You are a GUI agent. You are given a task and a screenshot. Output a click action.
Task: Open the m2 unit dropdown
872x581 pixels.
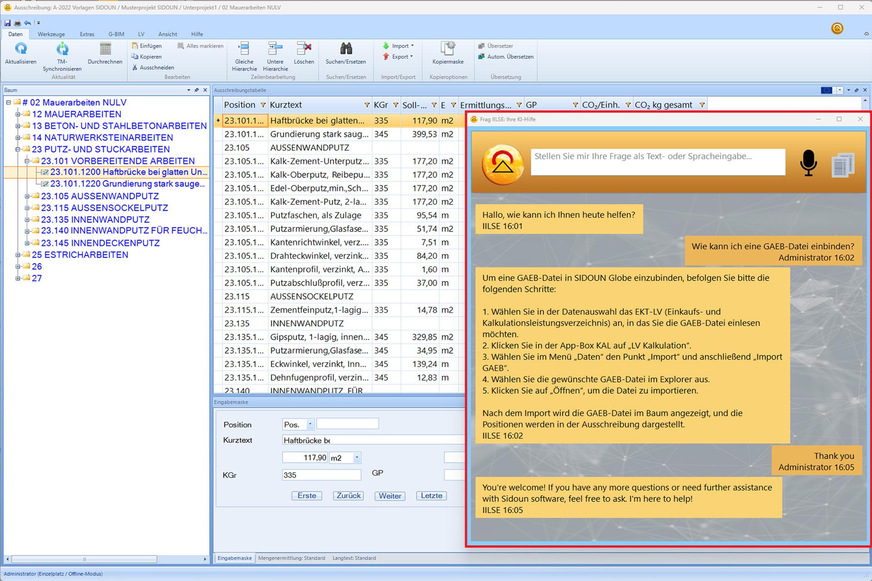pos(355,457)
